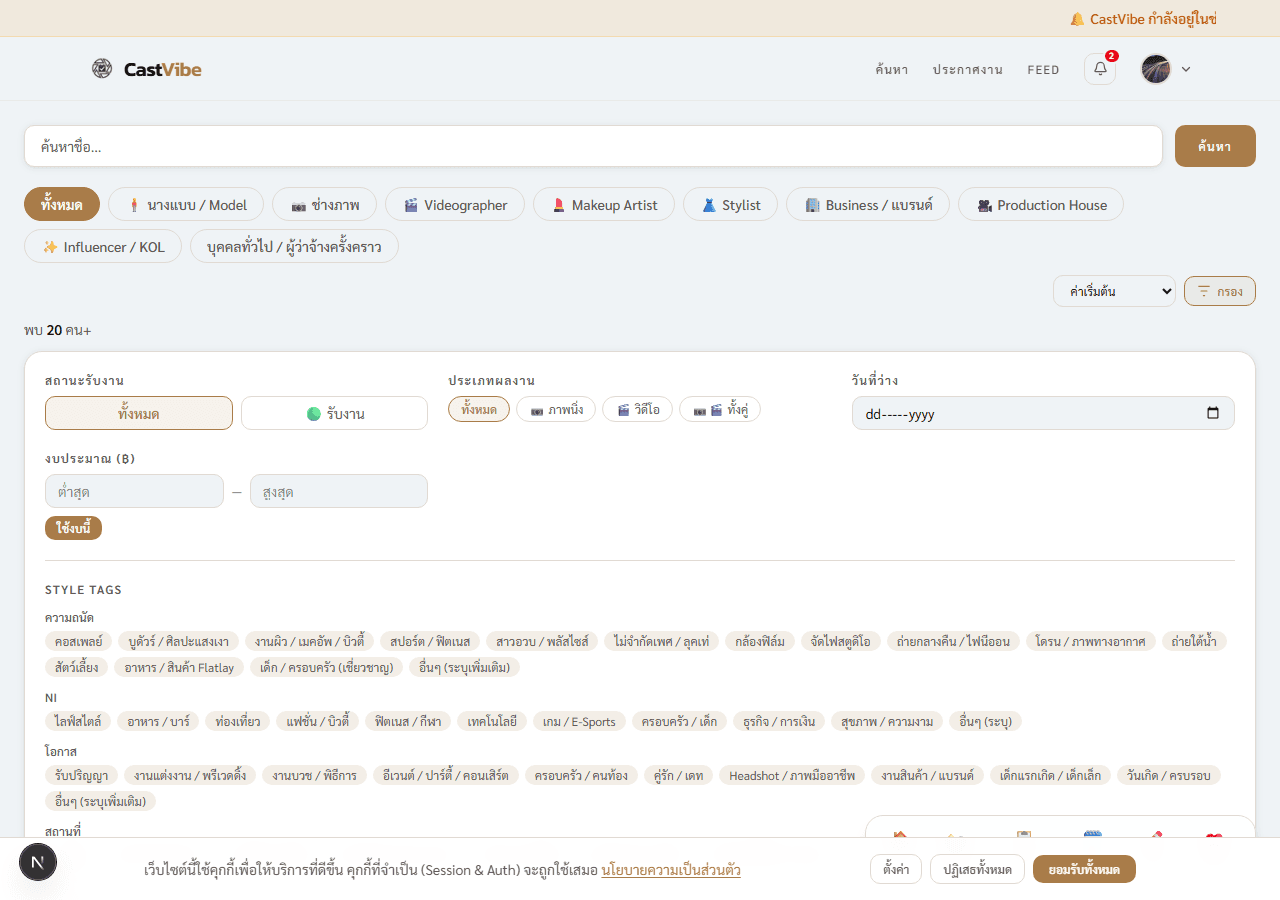Click ยอมรับทั้งหมด cookie button

coord(1084,869)
